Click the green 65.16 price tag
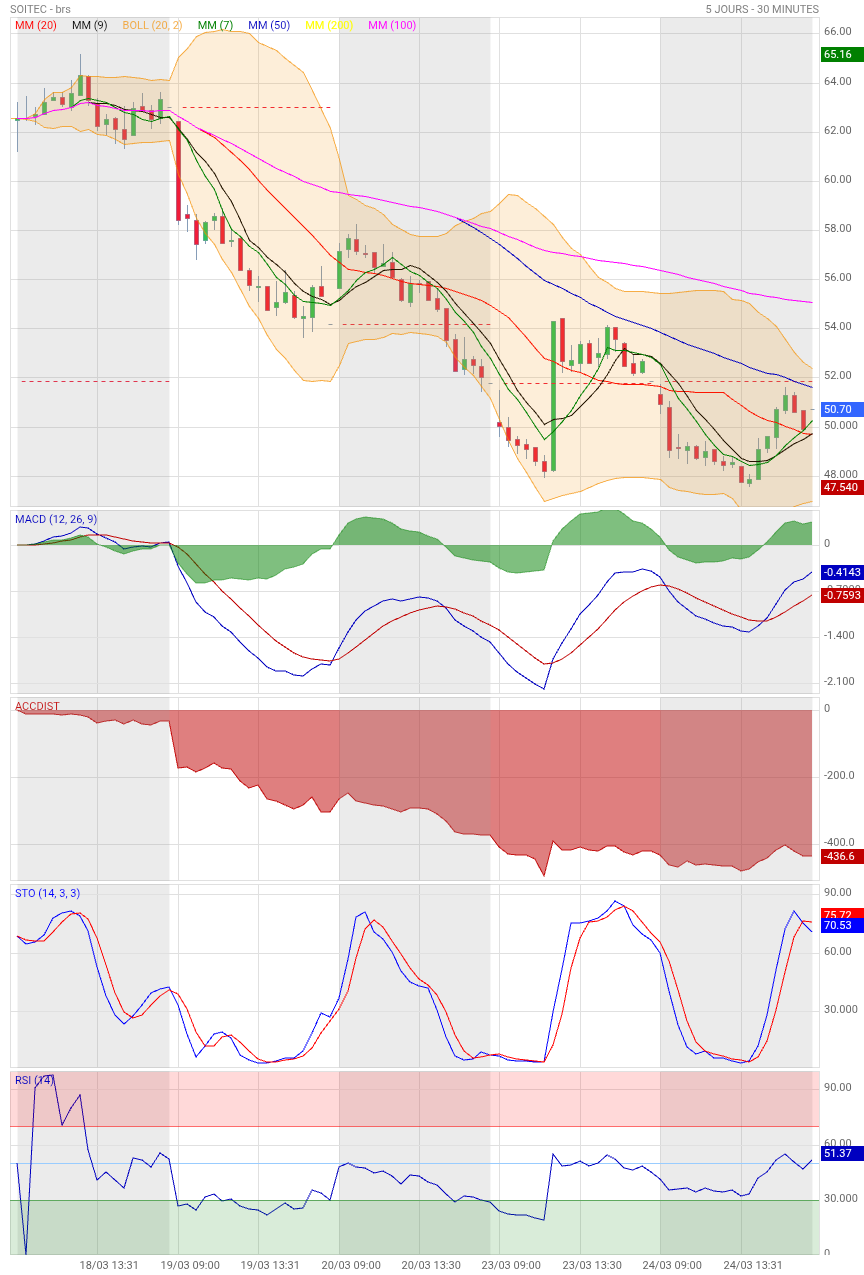 pyautogui.click(x=842, y=54)
